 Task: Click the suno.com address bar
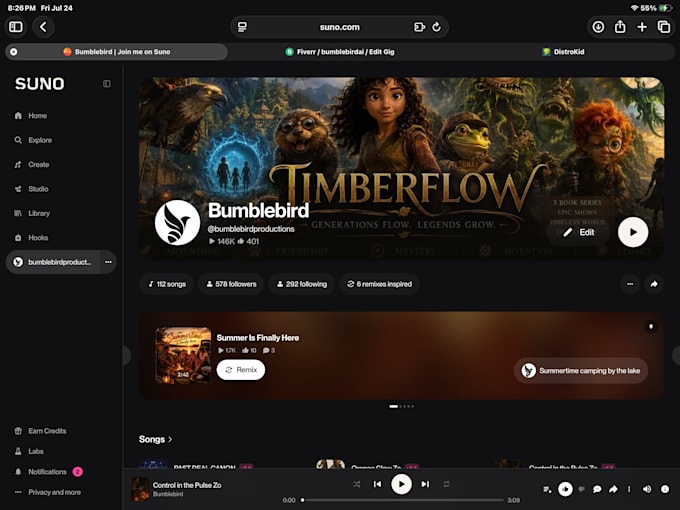tap(340, 27)
